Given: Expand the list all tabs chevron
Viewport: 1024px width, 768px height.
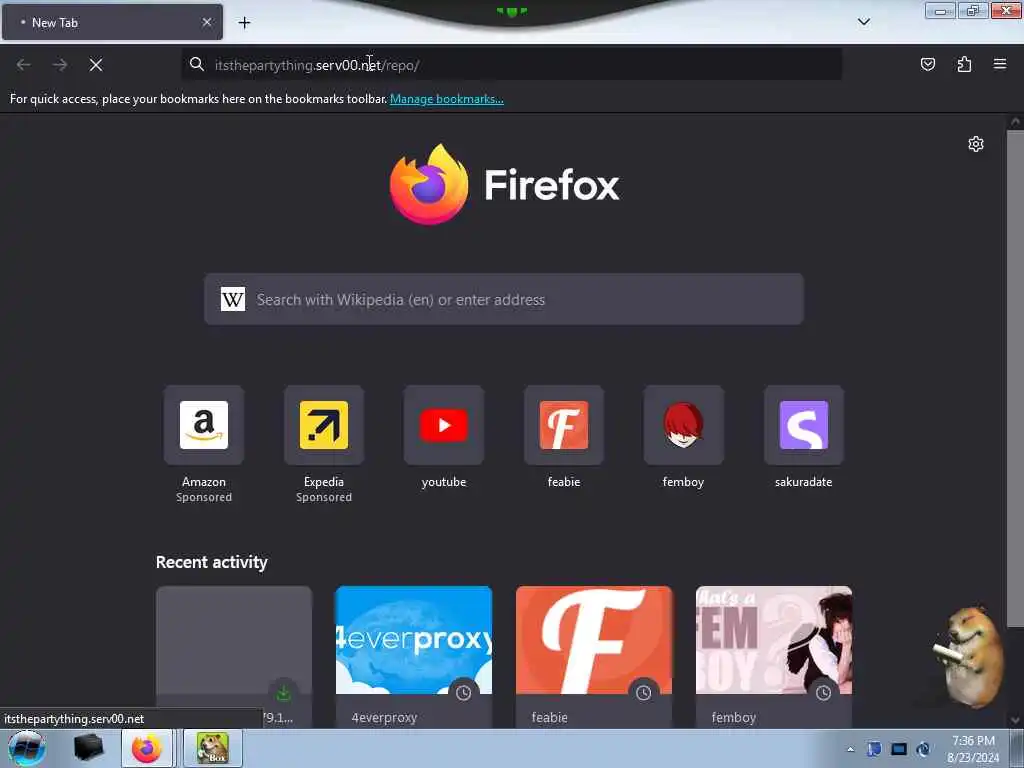Looking at the screenshot, I should [863, 22].
